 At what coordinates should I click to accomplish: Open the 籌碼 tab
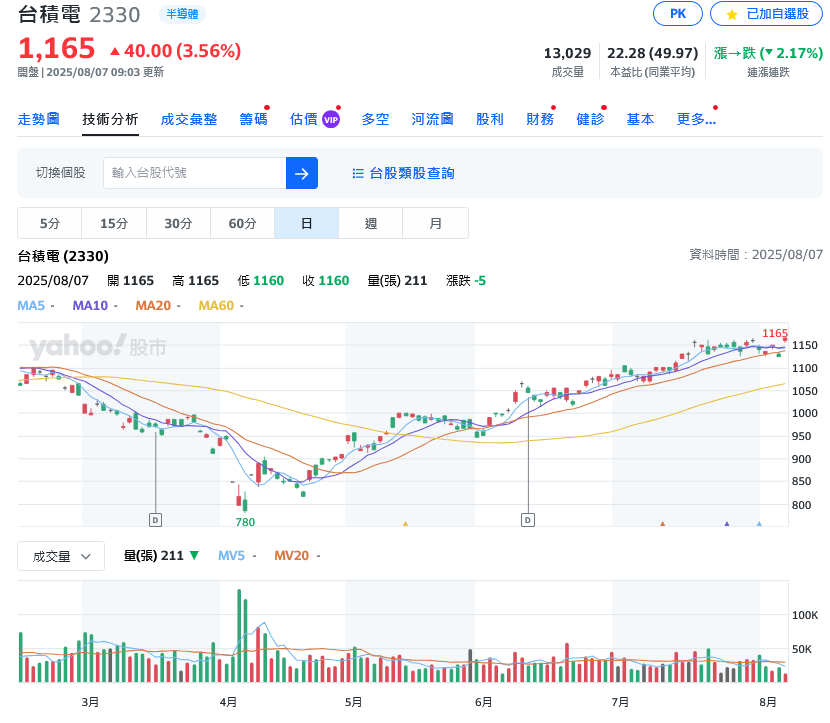tap(254, 119)
